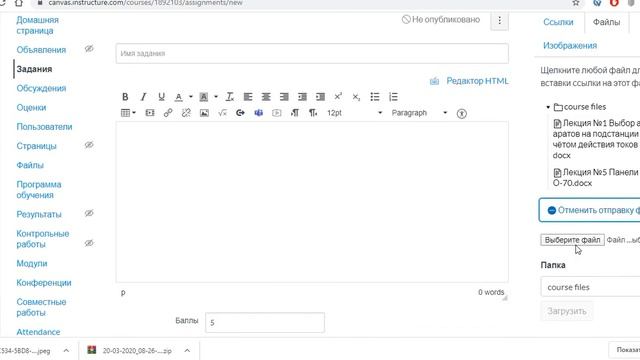Open the Папка course files dropdown
The height and width of the screenshot is (360, 640).
(x=591, y=287)
